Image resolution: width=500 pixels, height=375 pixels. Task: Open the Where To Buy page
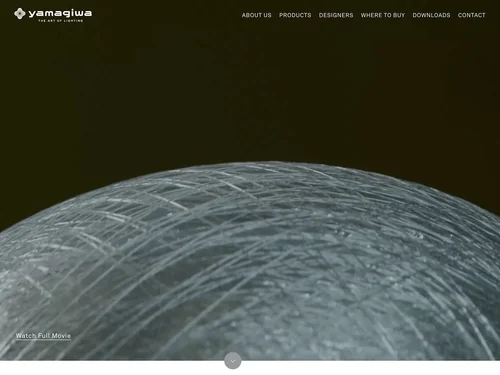pyautogui.click(x=383, y=15)
